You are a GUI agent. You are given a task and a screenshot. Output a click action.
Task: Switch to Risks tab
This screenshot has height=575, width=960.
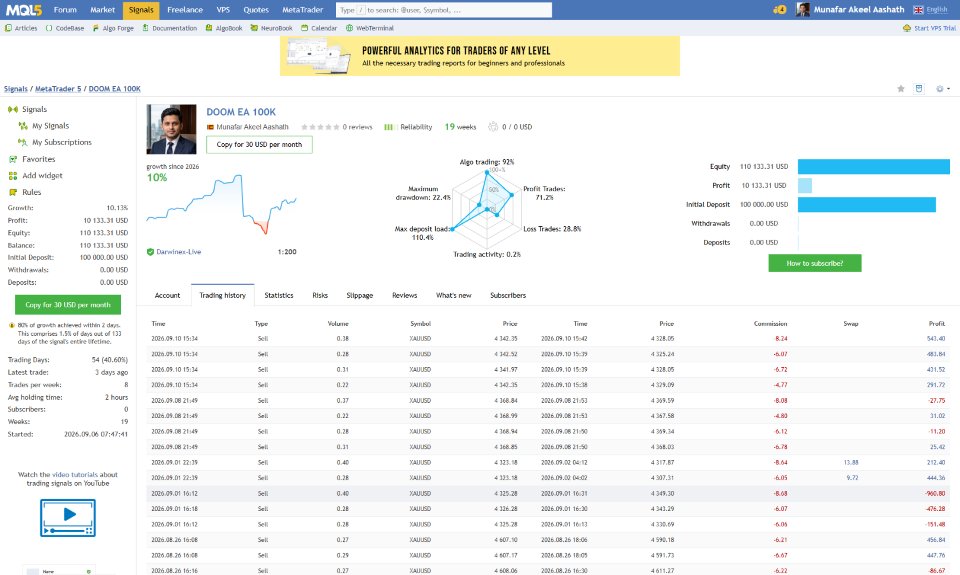[320, 295]
